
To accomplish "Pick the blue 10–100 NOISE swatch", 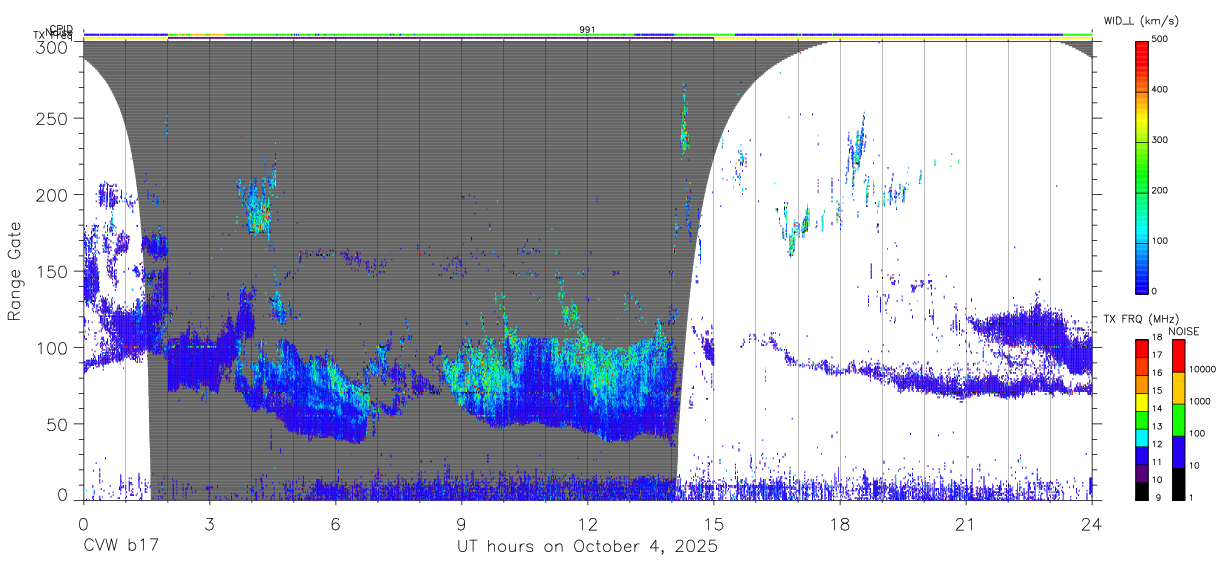I will (1178, 452).
